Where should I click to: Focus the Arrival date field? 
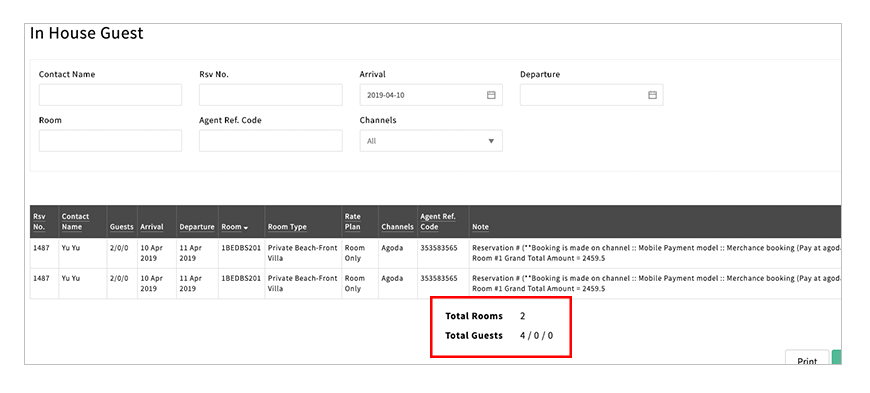[x=431, y=95]
